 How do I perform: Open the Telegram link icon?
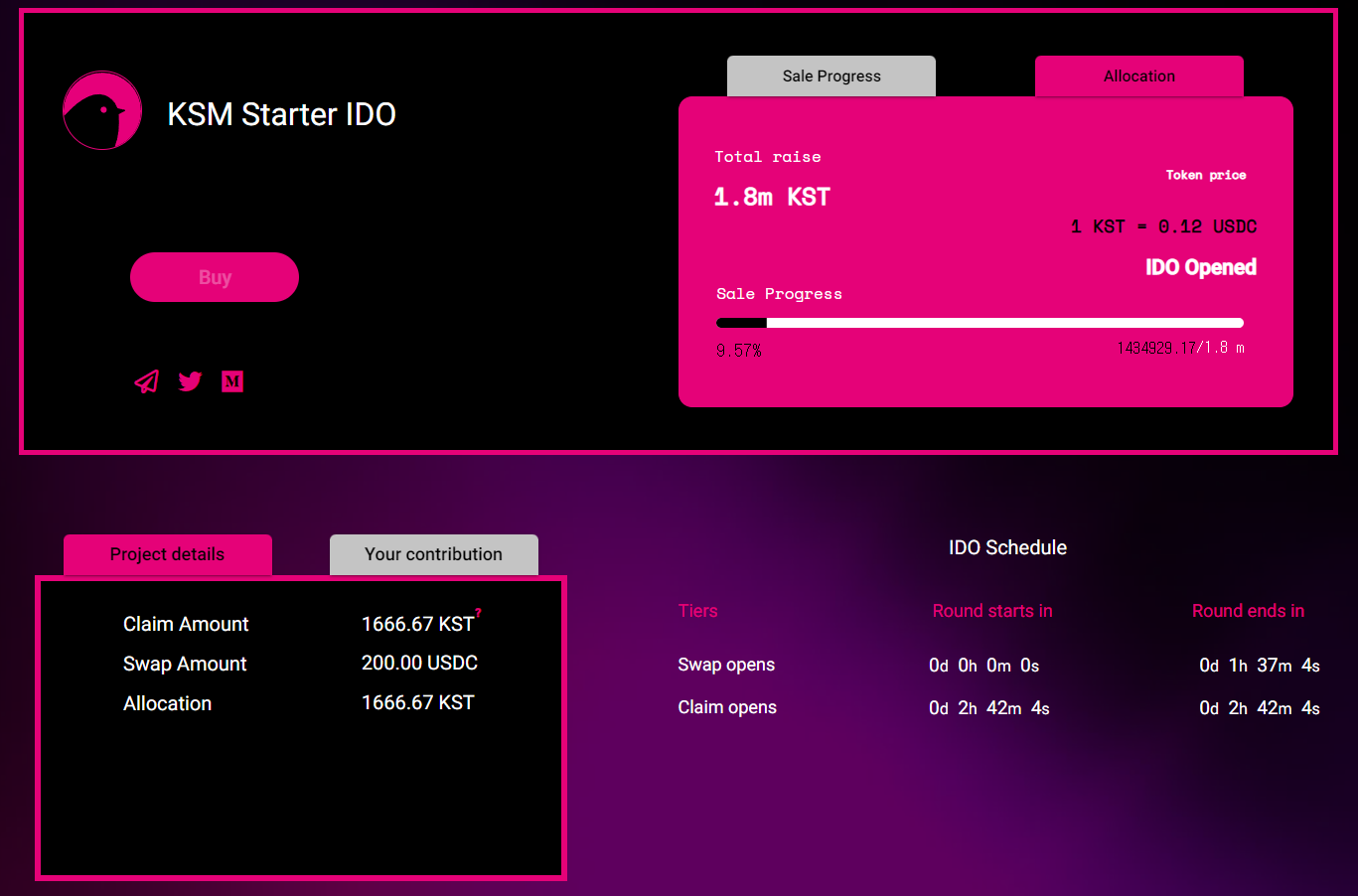(147, 381)
